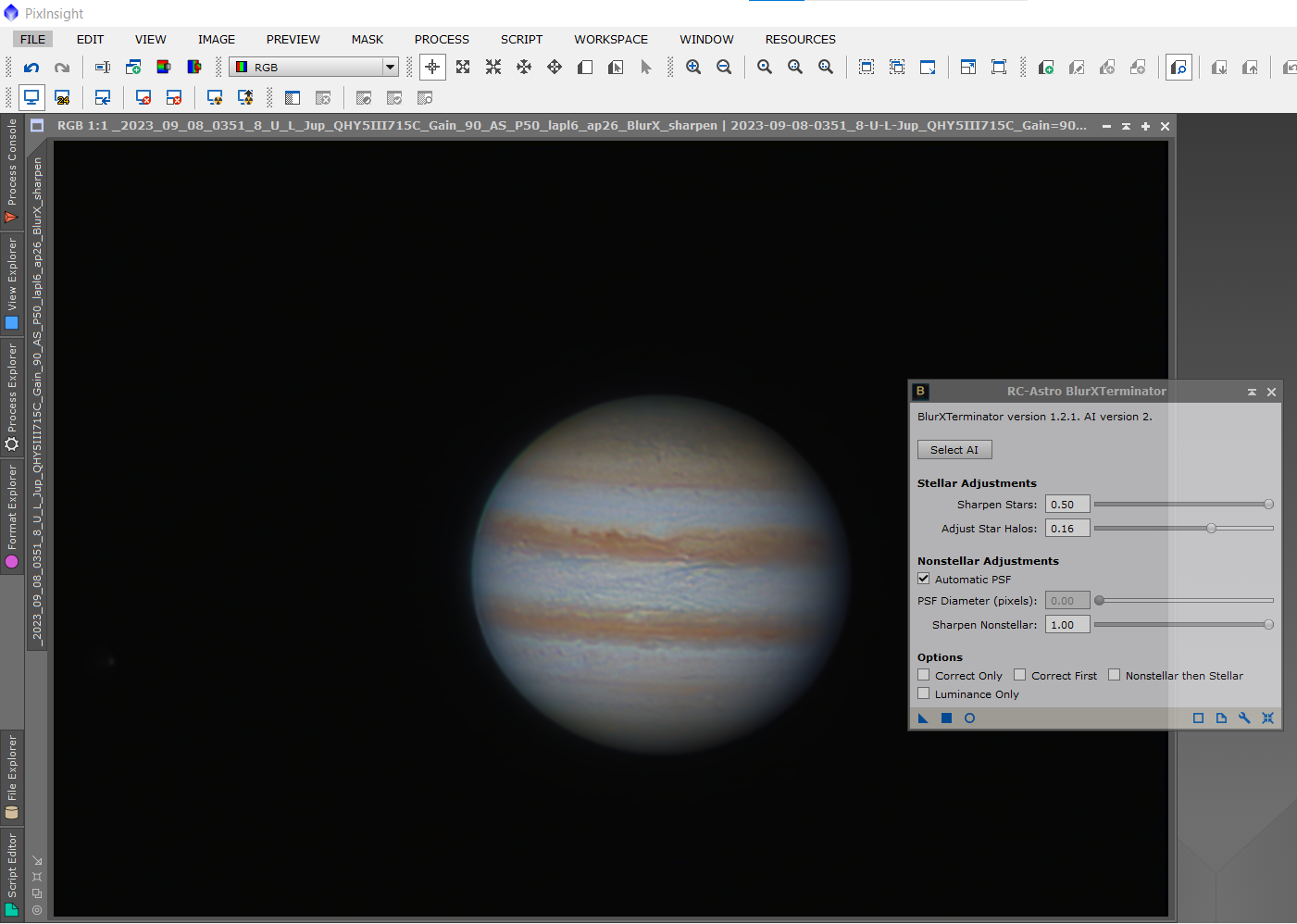
Task: Open the SCRIPT menu
Action: [x=521, y=39]
